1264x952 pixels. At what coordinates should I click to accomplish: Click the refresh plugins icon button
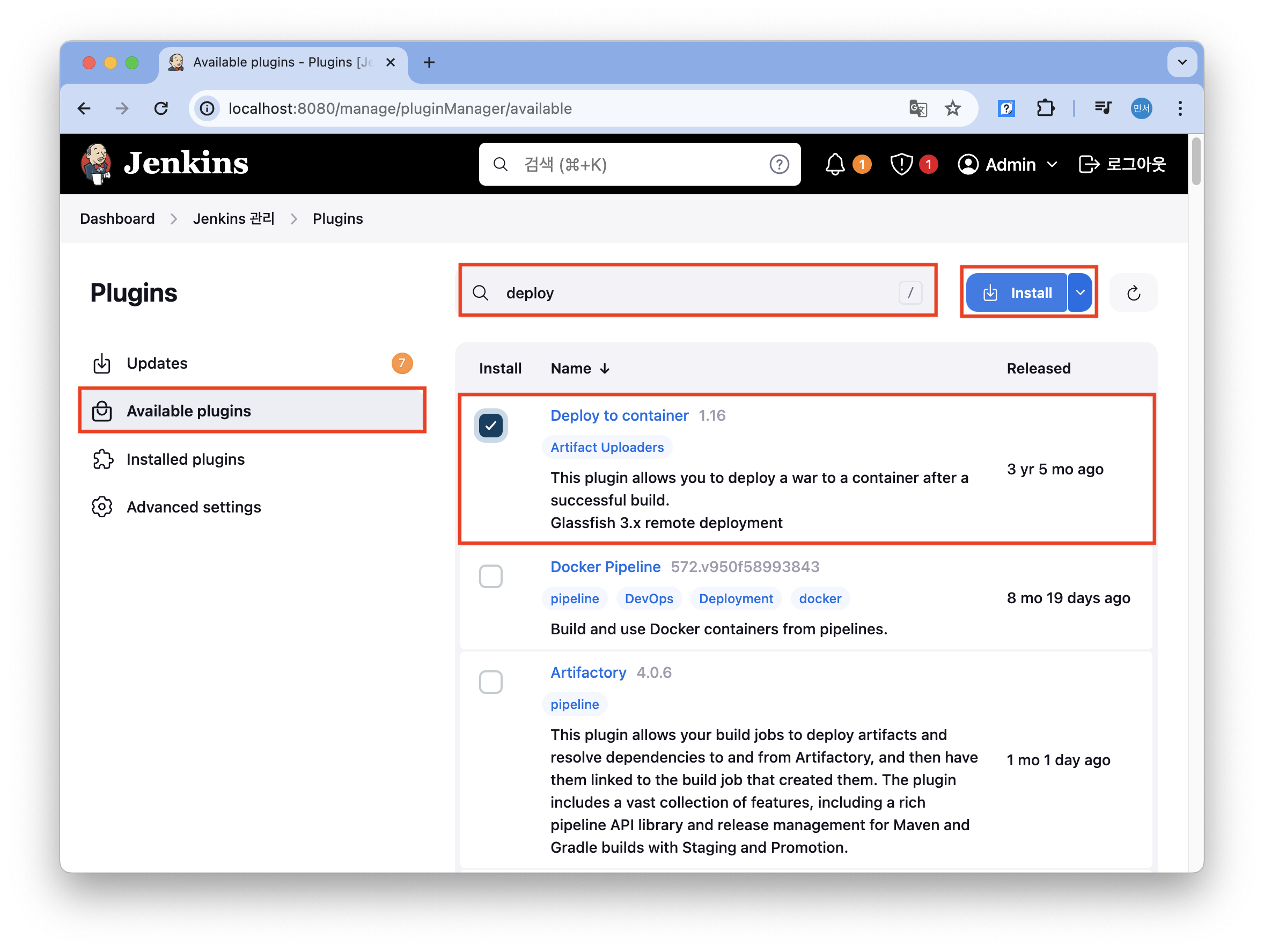point(1133,293)
